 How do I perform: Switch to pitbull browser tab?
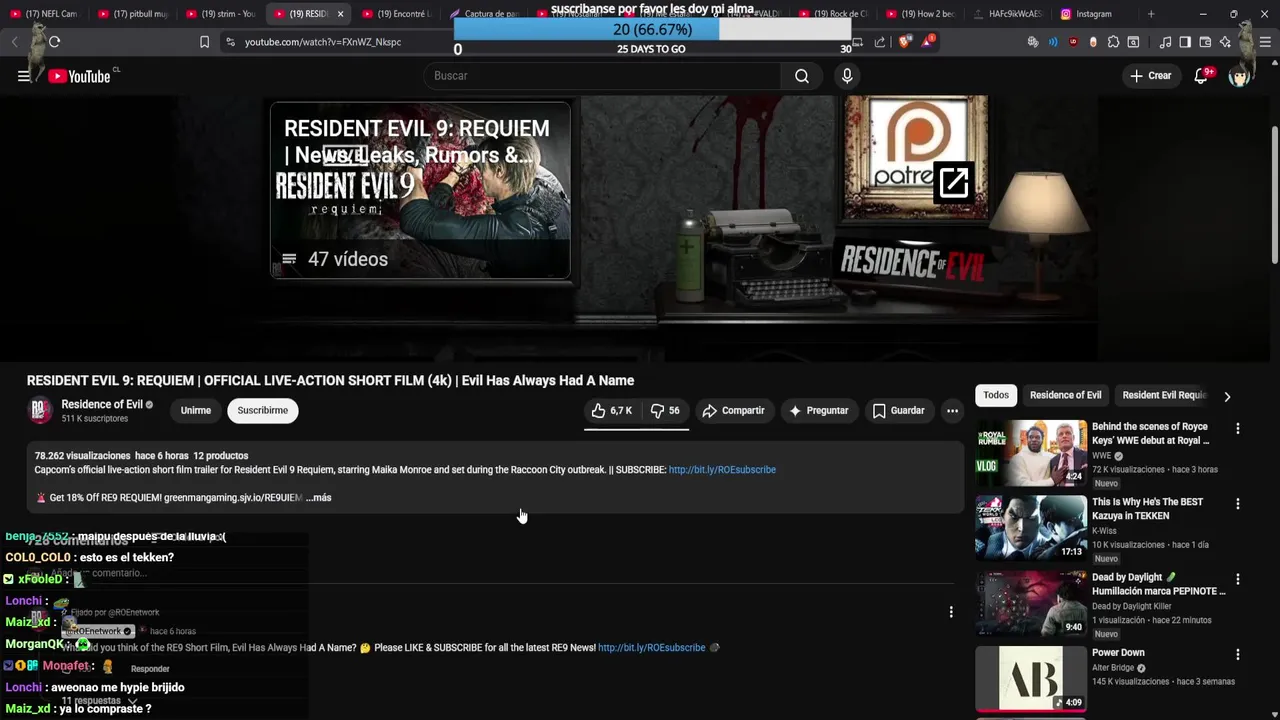click(x=134, y=14)
